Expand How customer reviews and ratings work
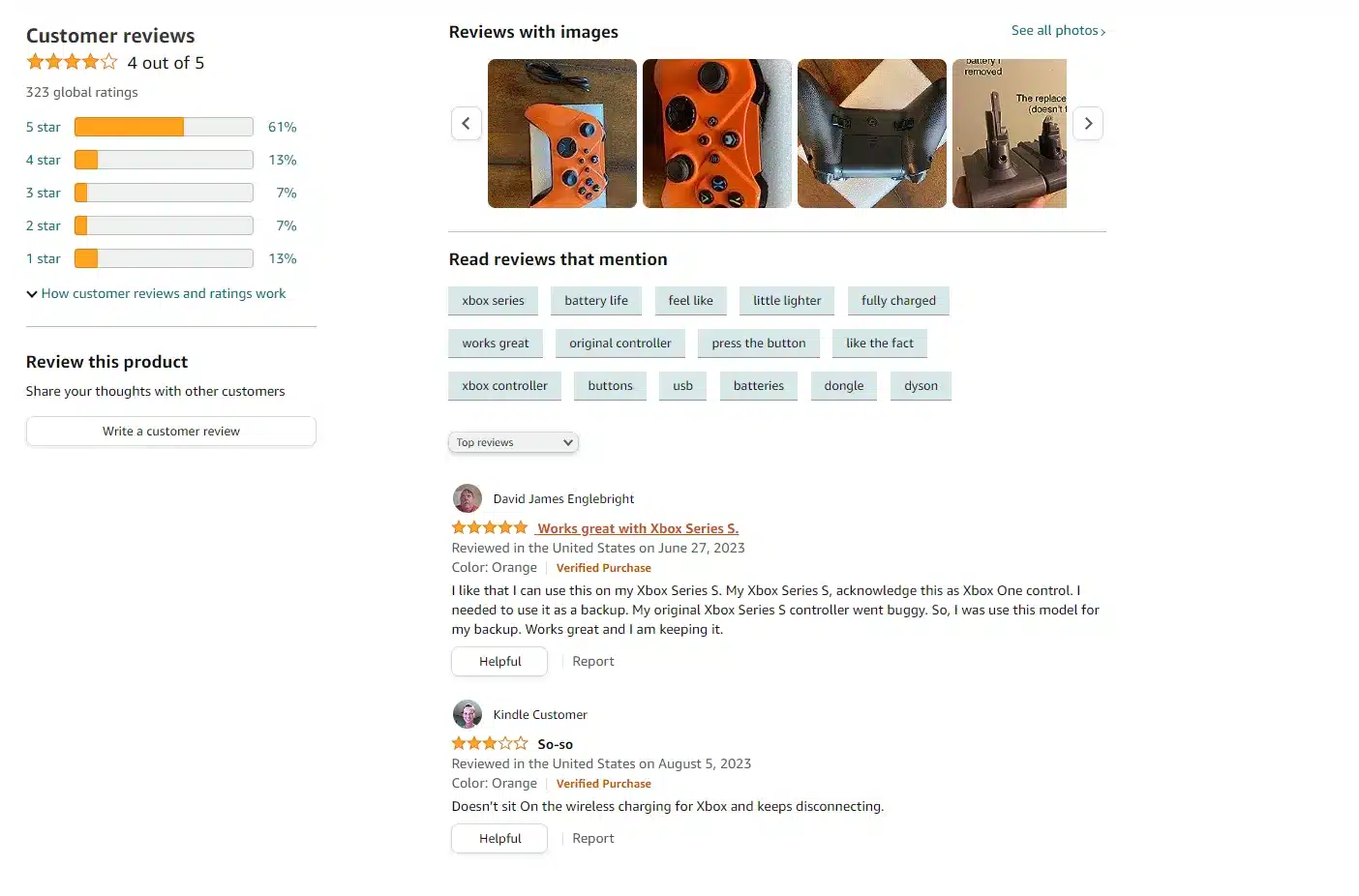Image resolution: width=1359 pixels, height=896 pixels. (x=156, y=293)
